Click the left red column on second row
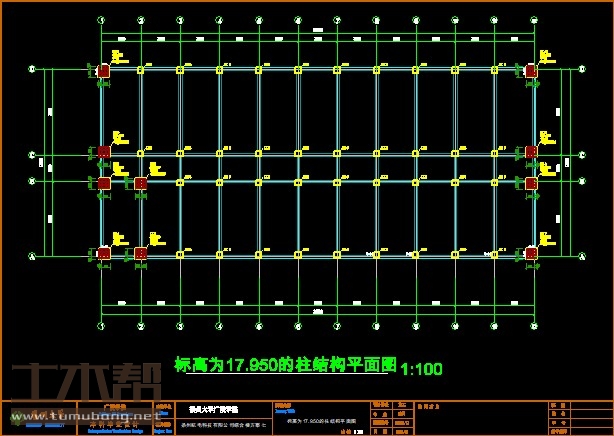The image size is (614, 436). point(103,152)
